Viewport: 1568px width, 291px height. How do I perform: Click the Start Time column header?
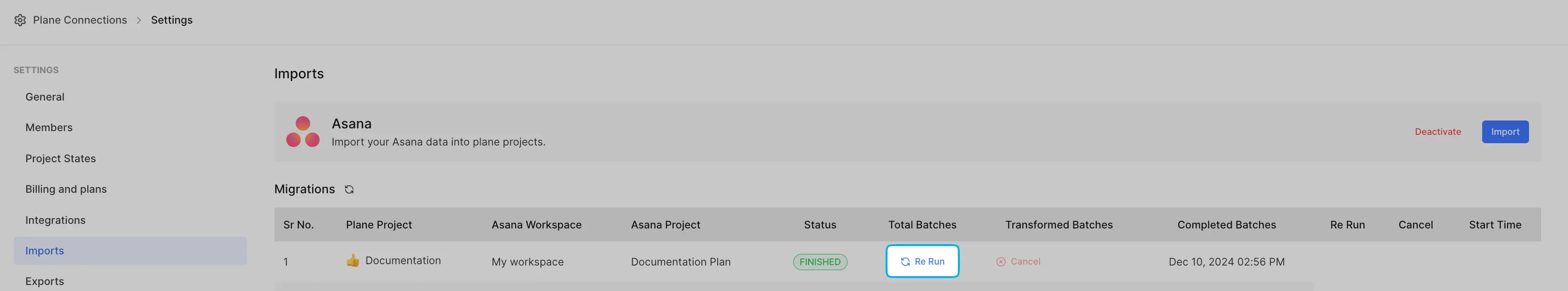pos(1495,225)
